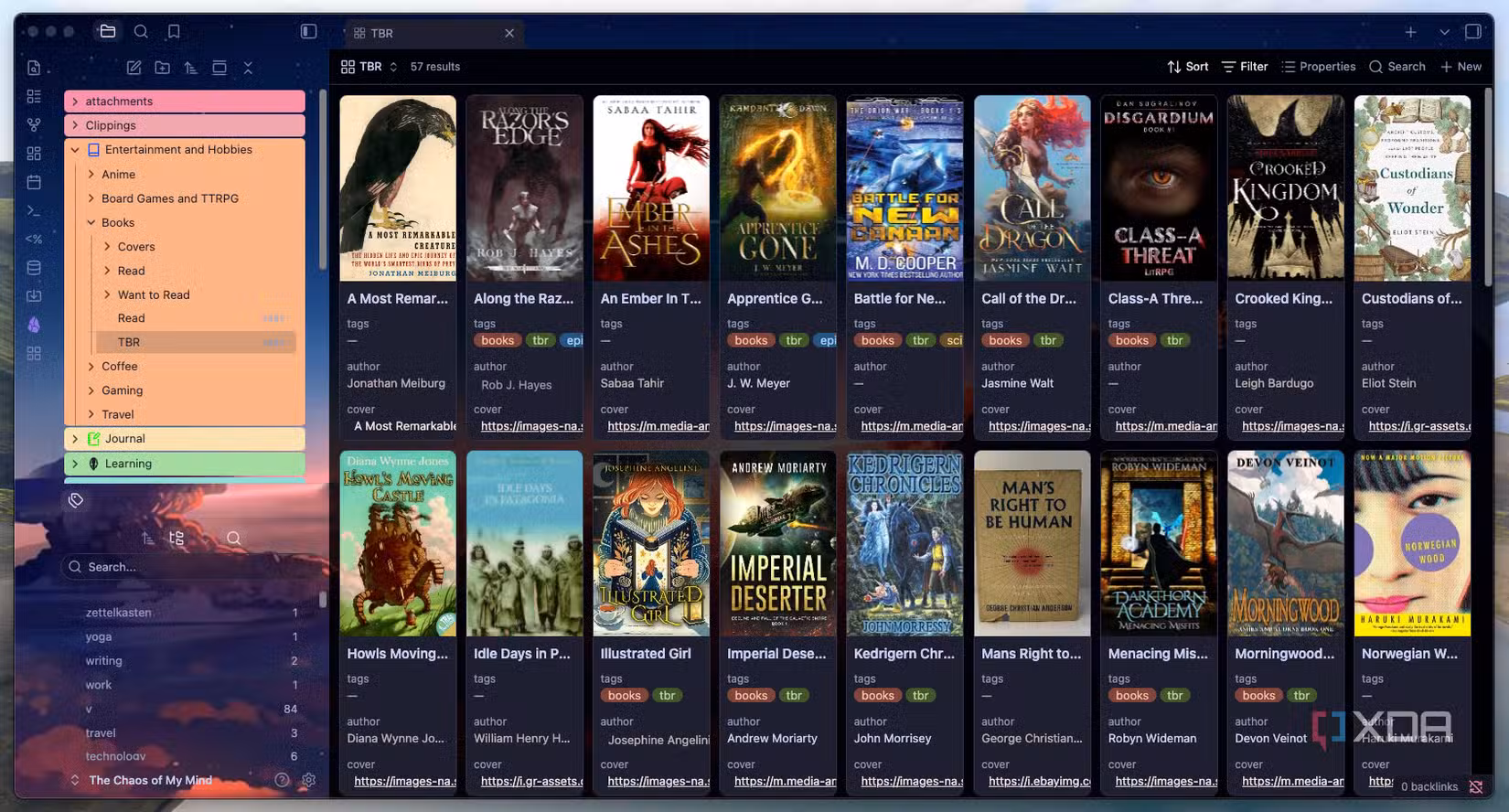Create a new folder in explorer
This screenshot has height=812, width=1509.
(162, 68)
